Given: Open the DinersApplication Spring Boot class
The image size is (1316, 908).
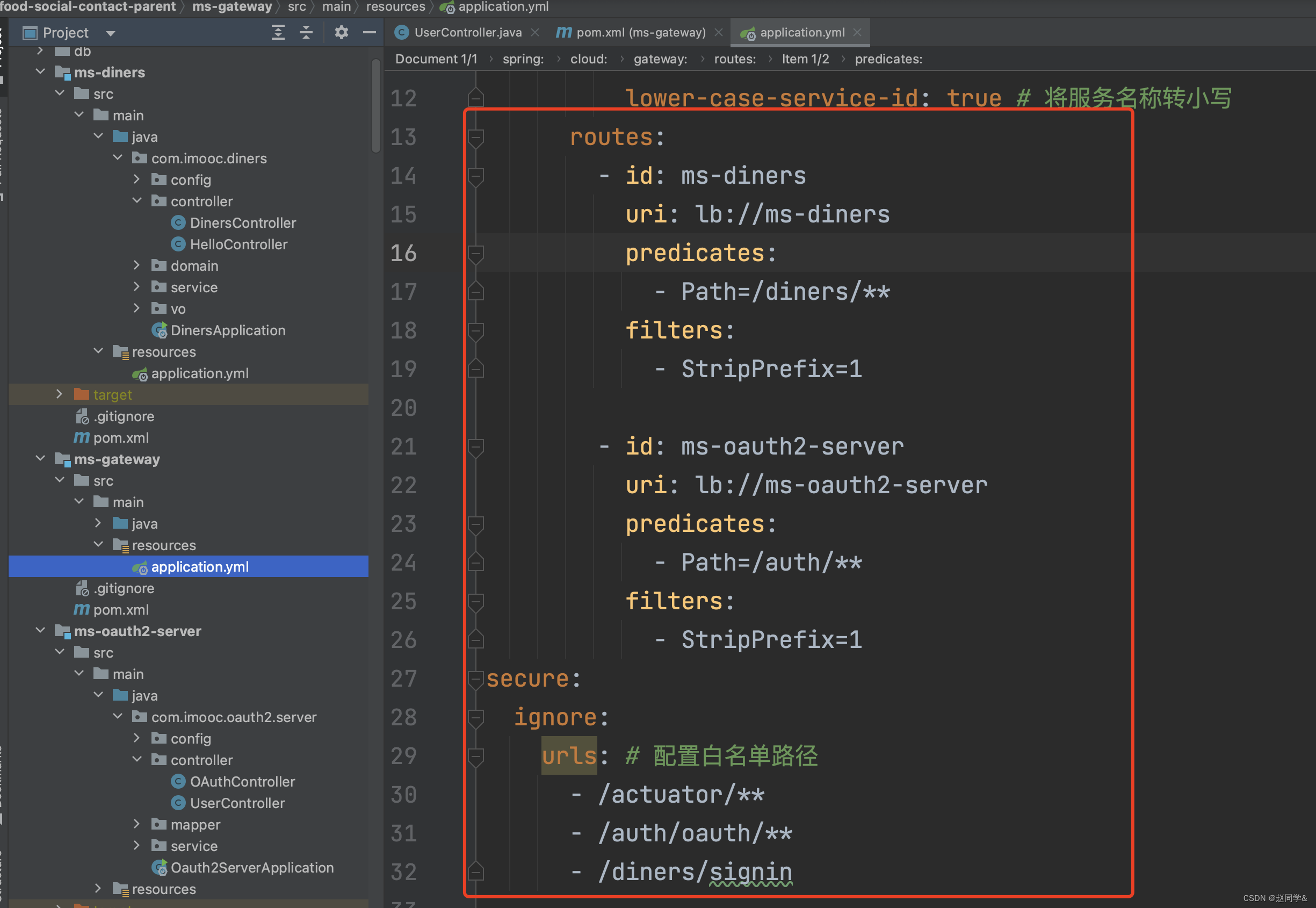Looking at the screenshot, I should coord(228,330).
